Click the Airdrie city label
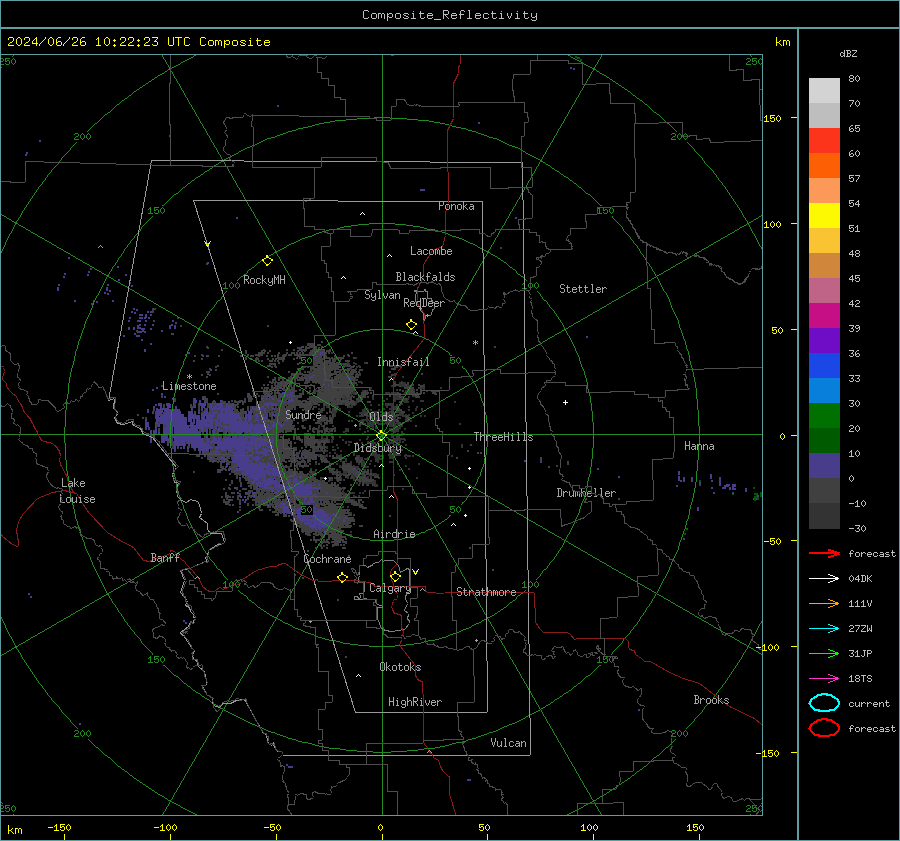The height and width of the screenshot is (841, 900). tap(394, 534)
